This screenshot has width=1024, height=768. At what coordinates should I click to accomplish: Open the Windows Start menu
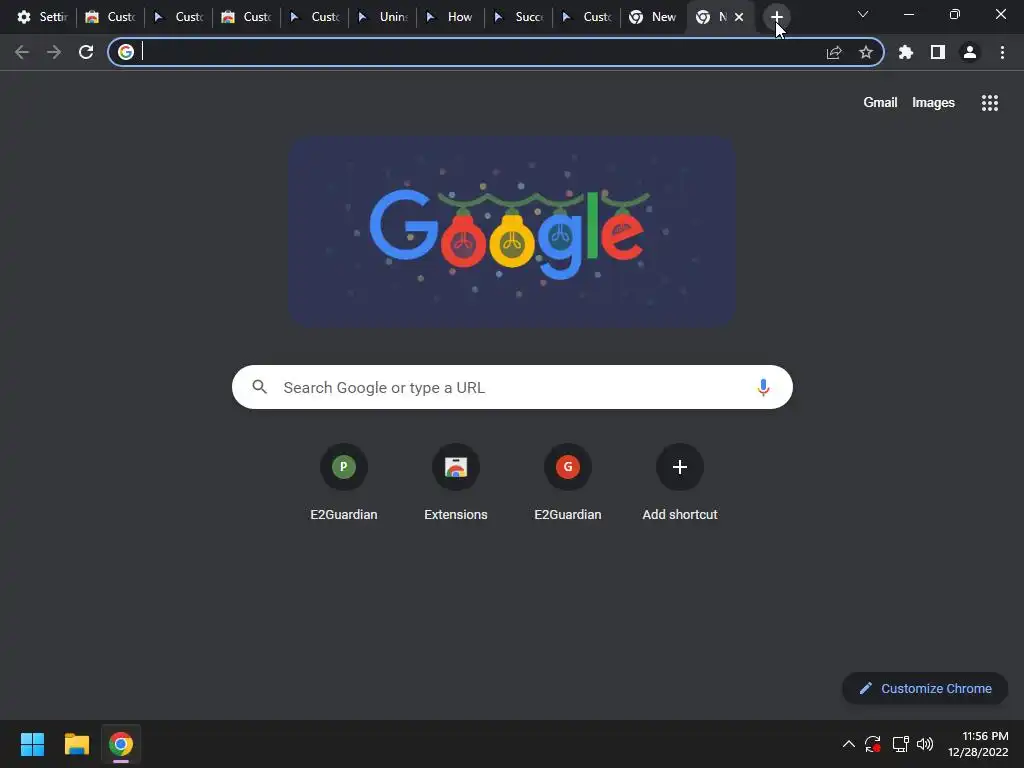click(32, 744)
